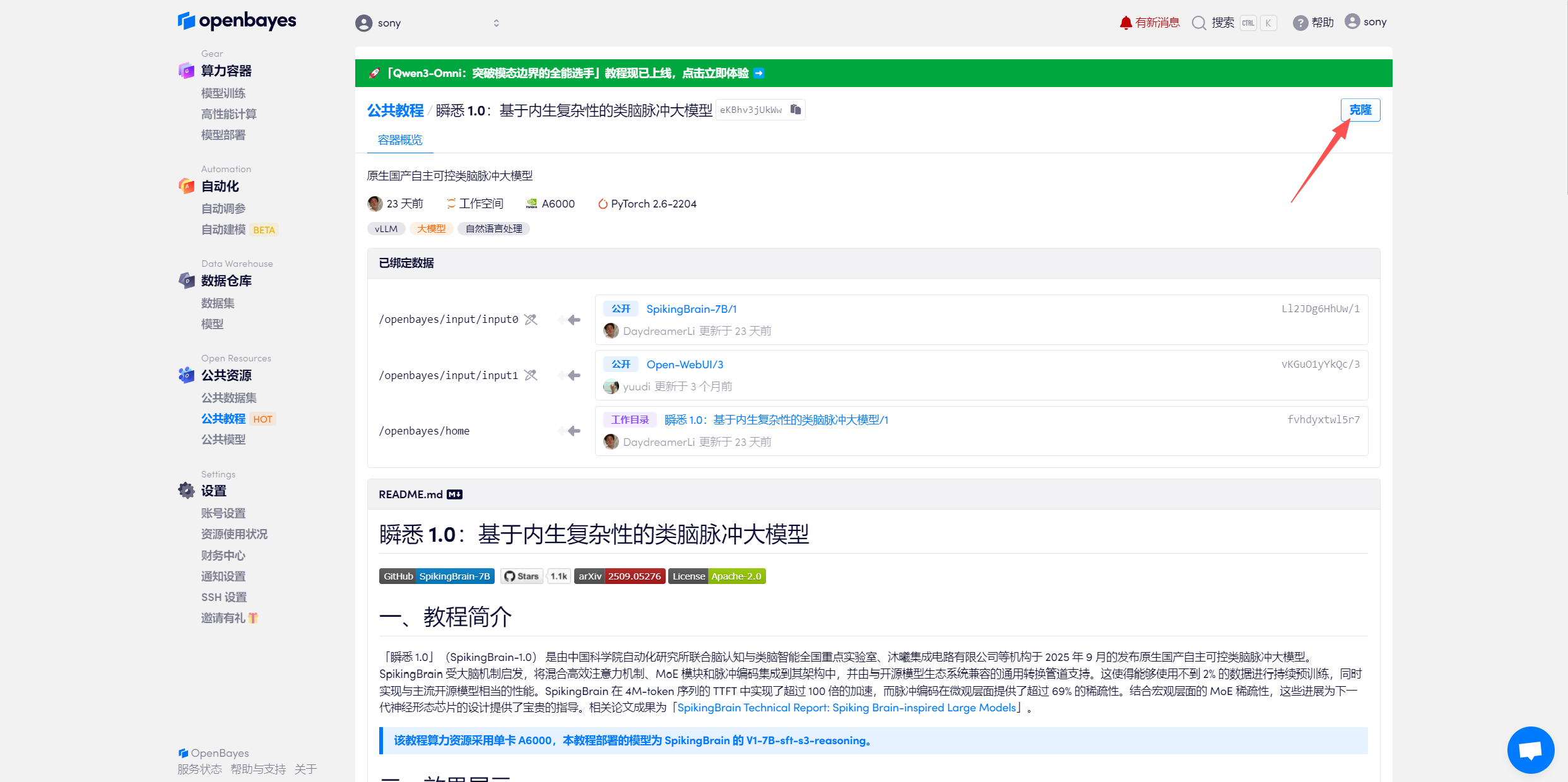Viewport: 1568px width, 782px height.
Task: Open the arXiv 2509.05276 badge
Action: [620, 576]
